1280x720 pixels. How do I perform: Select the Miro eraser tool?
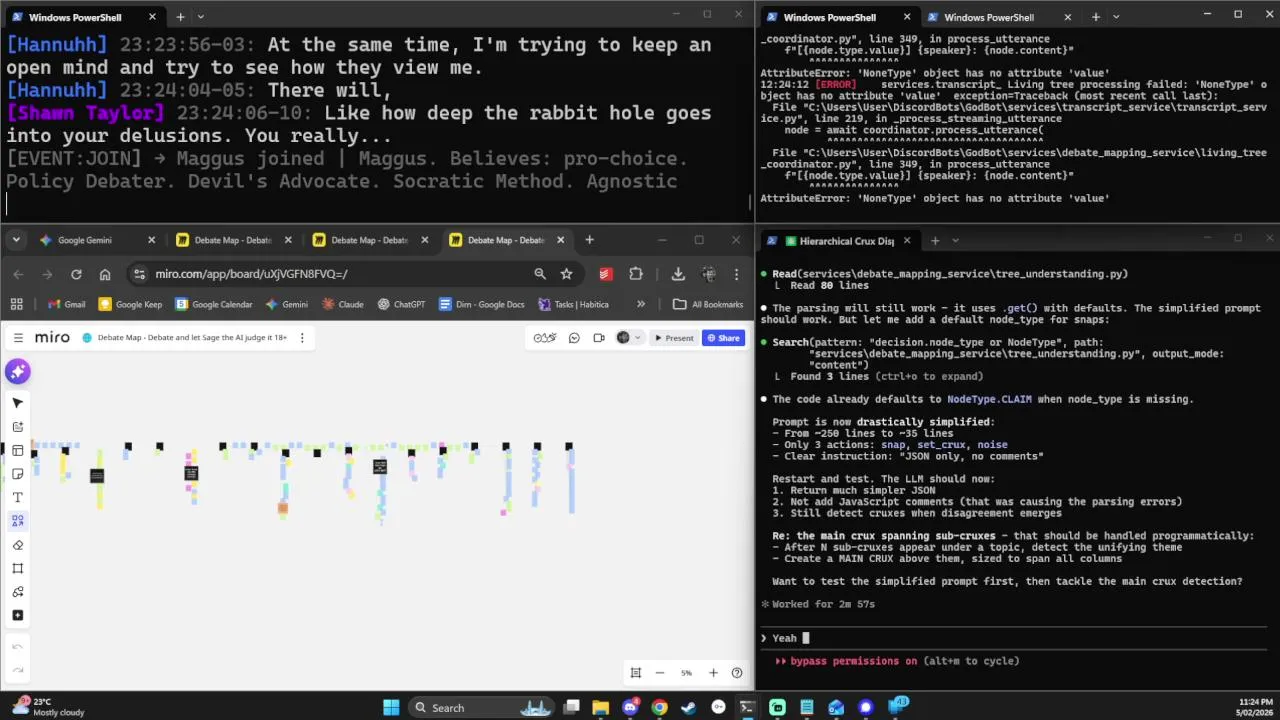coord(18,545)
